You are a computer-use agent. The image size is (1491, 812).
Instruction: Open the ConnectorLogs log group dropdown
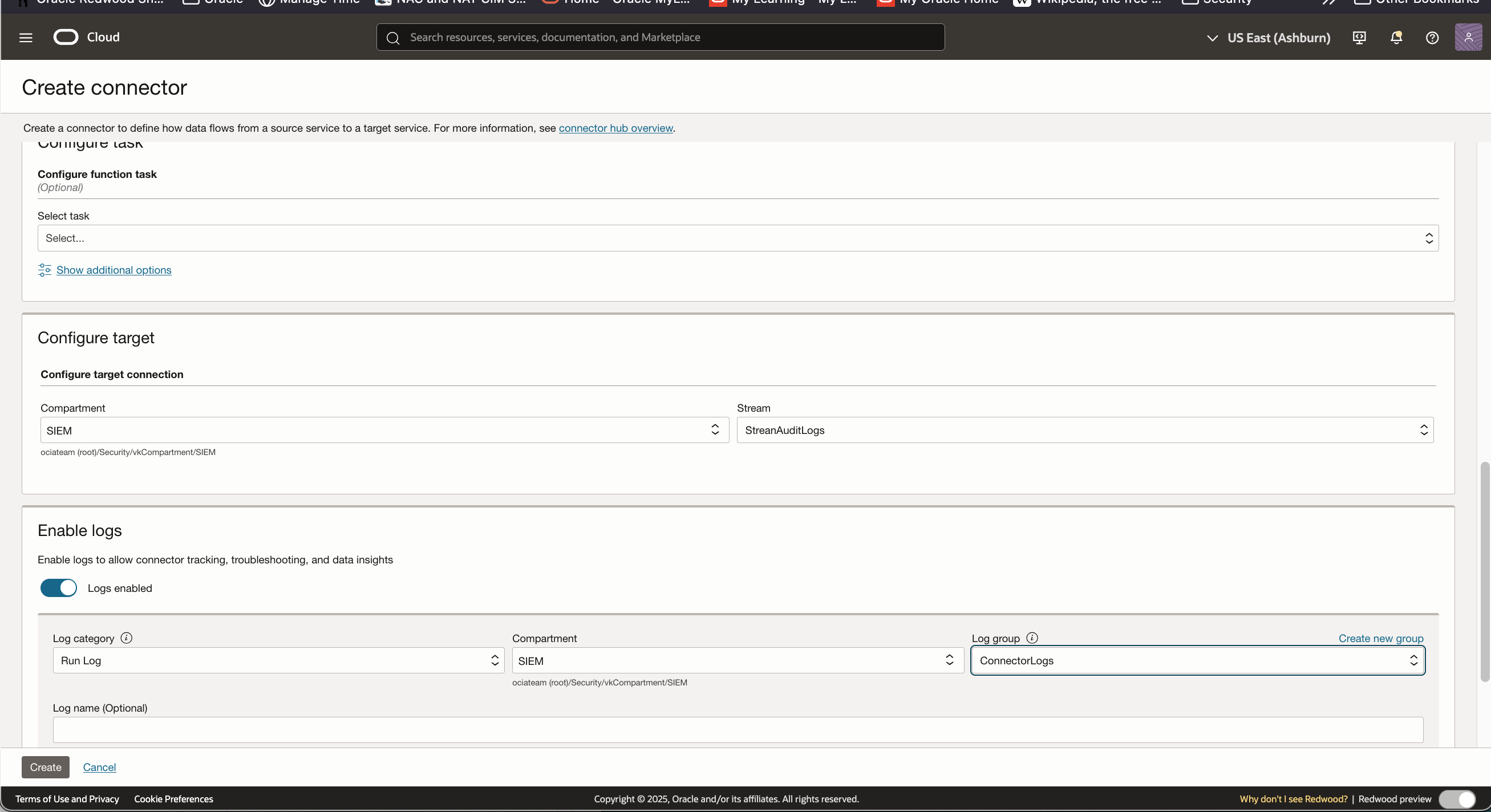pyautogui.click(x=1198, y=660)
